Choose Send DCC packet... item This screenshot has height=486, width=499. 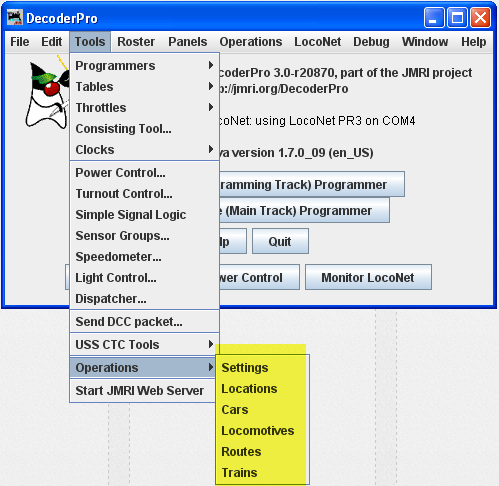[144, 322]
